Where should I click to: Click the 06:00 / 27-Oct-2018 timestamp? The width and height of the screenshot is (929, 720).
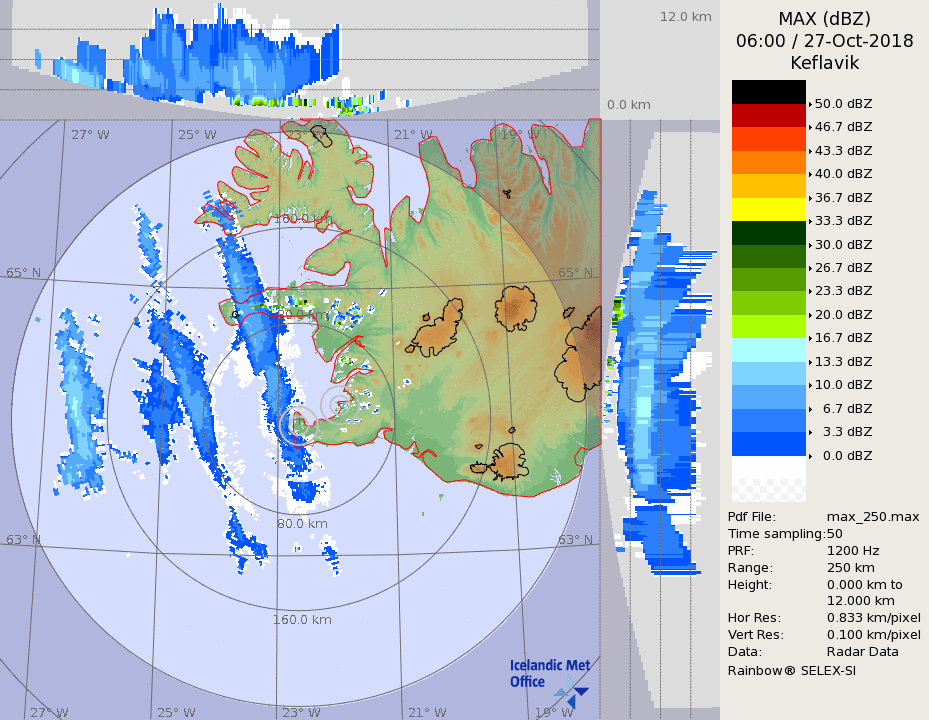tap(824, 41)
